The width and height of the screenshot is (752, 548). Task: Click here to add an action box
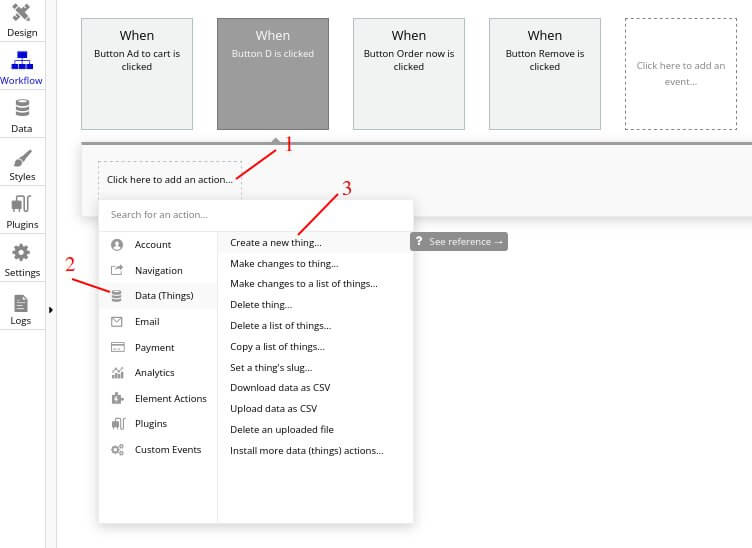click(169, 180)
